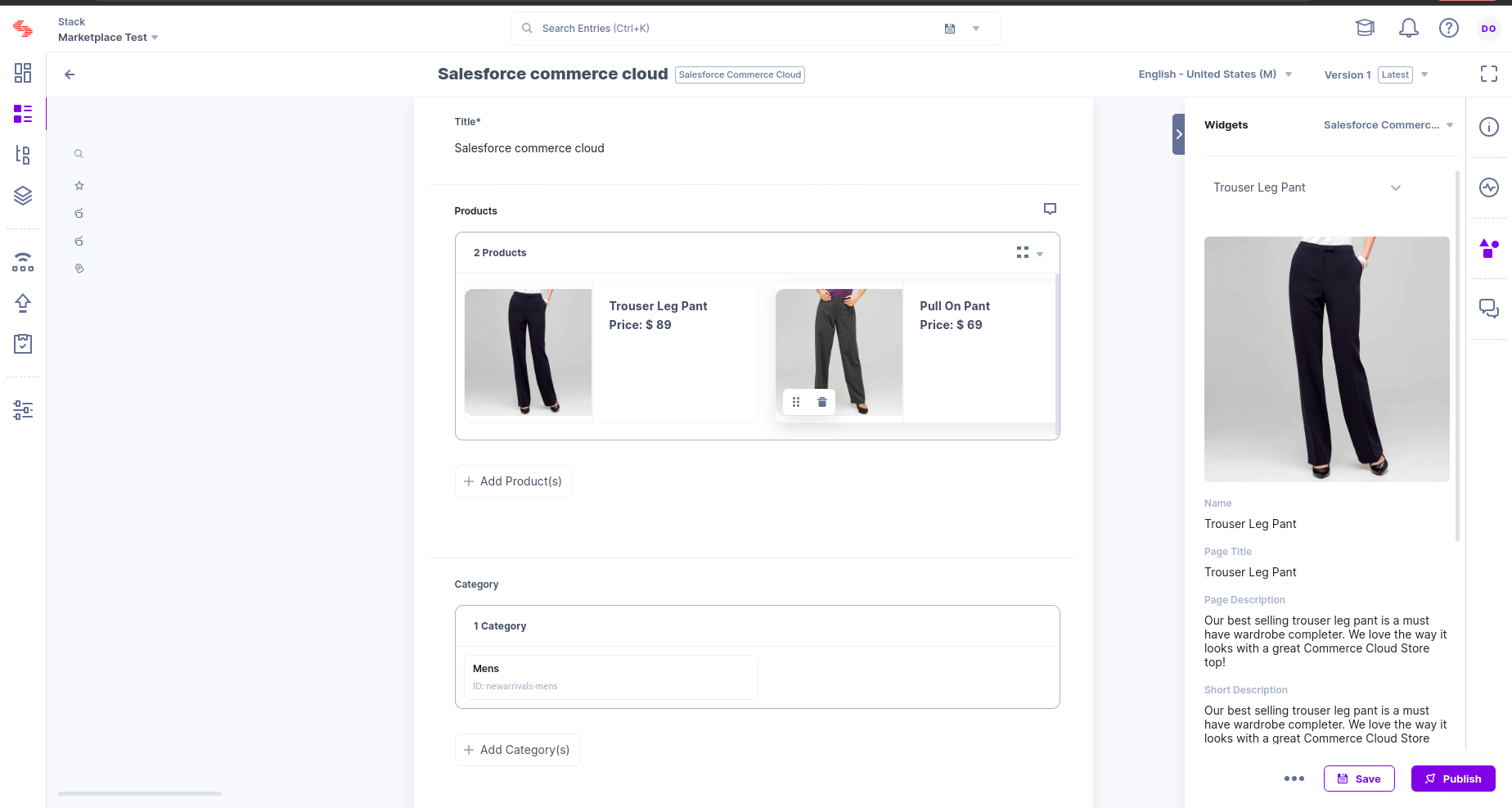This screenshot has height=808, width=1512.
Task: Click the search icon in entries panel
Action: (x=79, y=154)
